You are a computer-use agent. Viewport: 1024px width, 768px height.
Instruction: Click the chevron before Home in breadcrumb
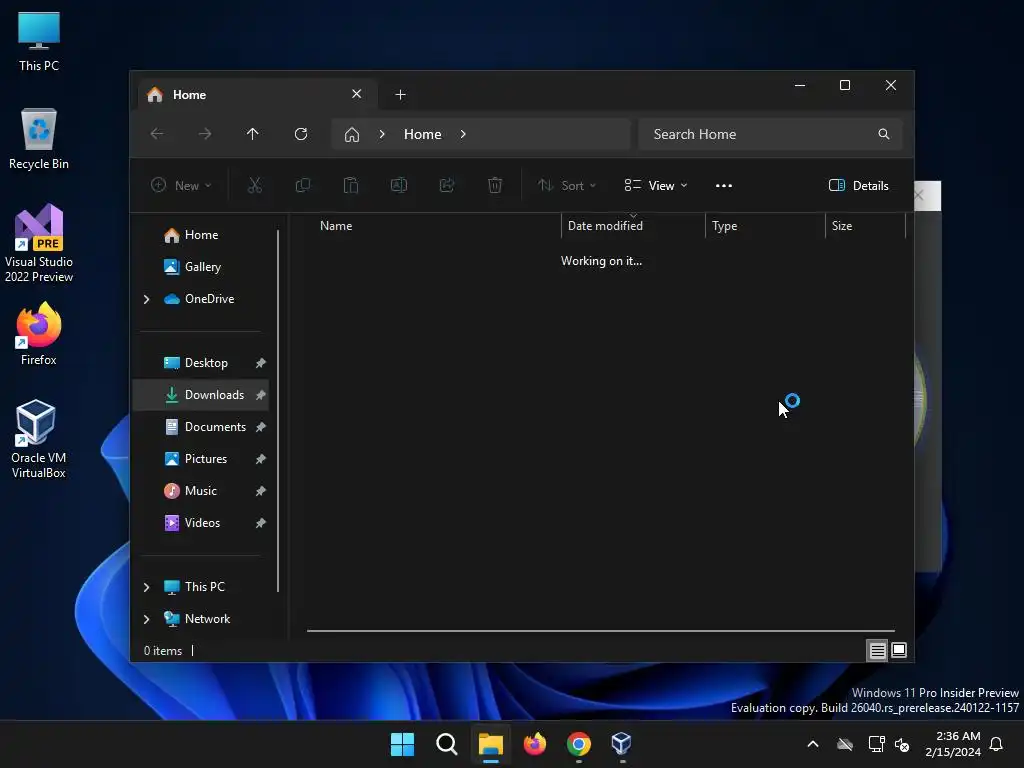coord(382,134)
